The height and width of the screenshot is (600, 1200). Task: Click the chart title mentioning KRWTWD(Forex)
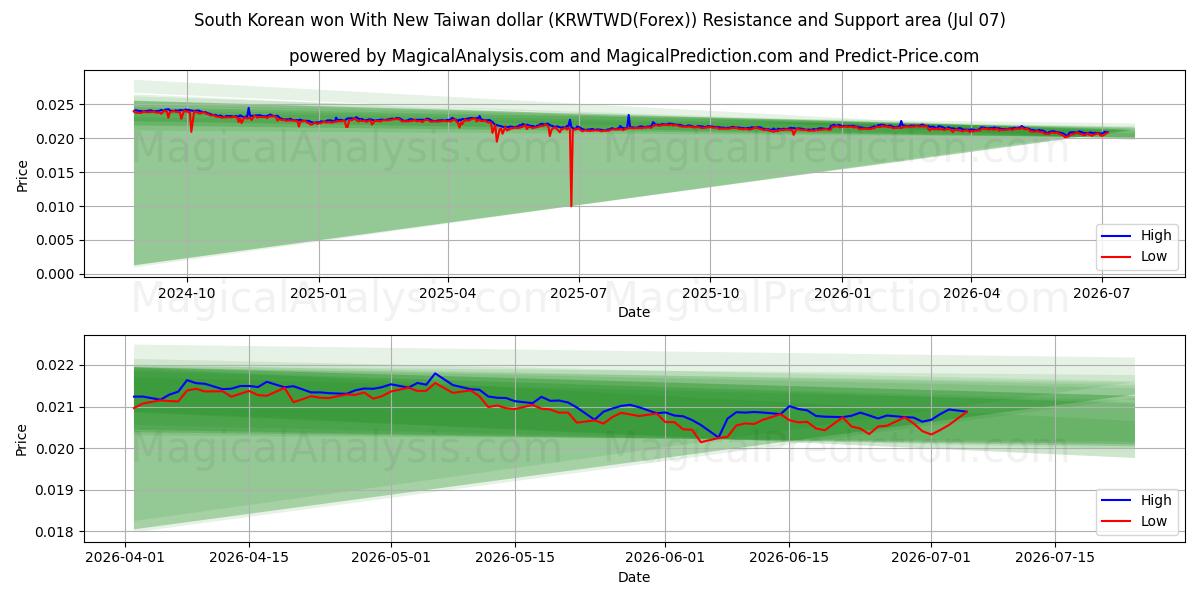tap(600, 20)
